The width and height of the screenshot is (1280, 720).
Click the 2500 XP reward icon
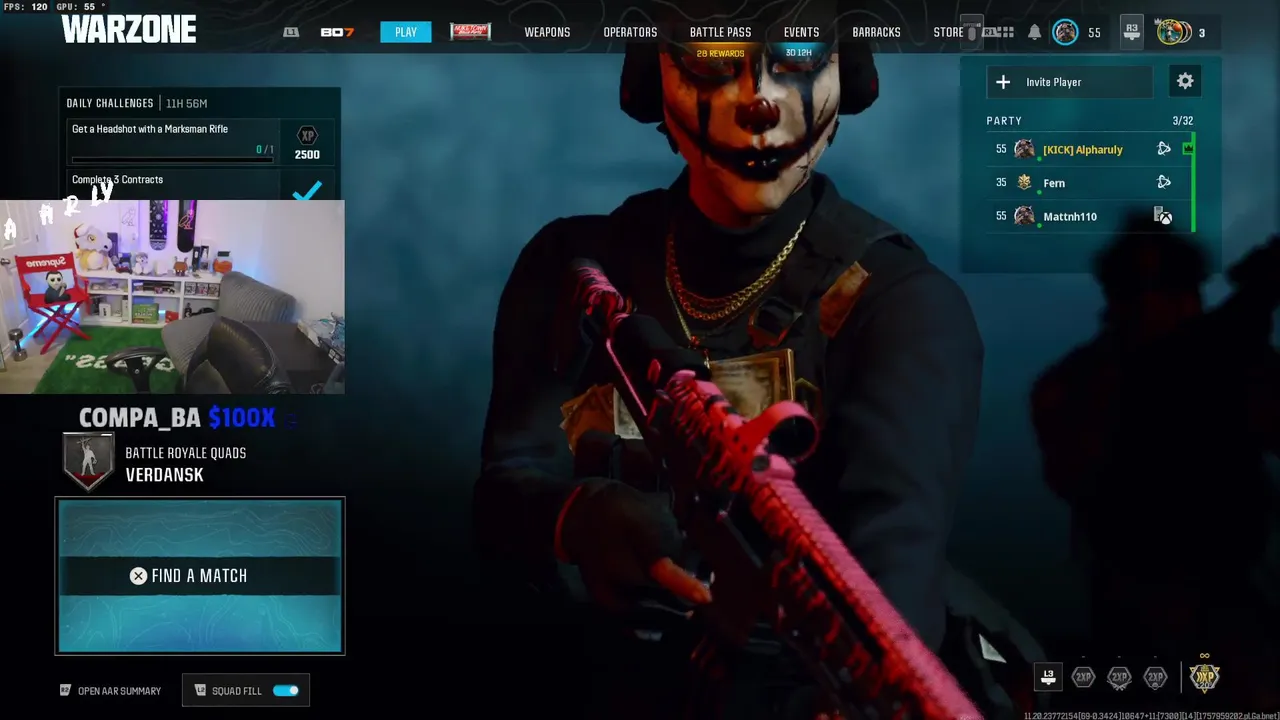point(307,142)
